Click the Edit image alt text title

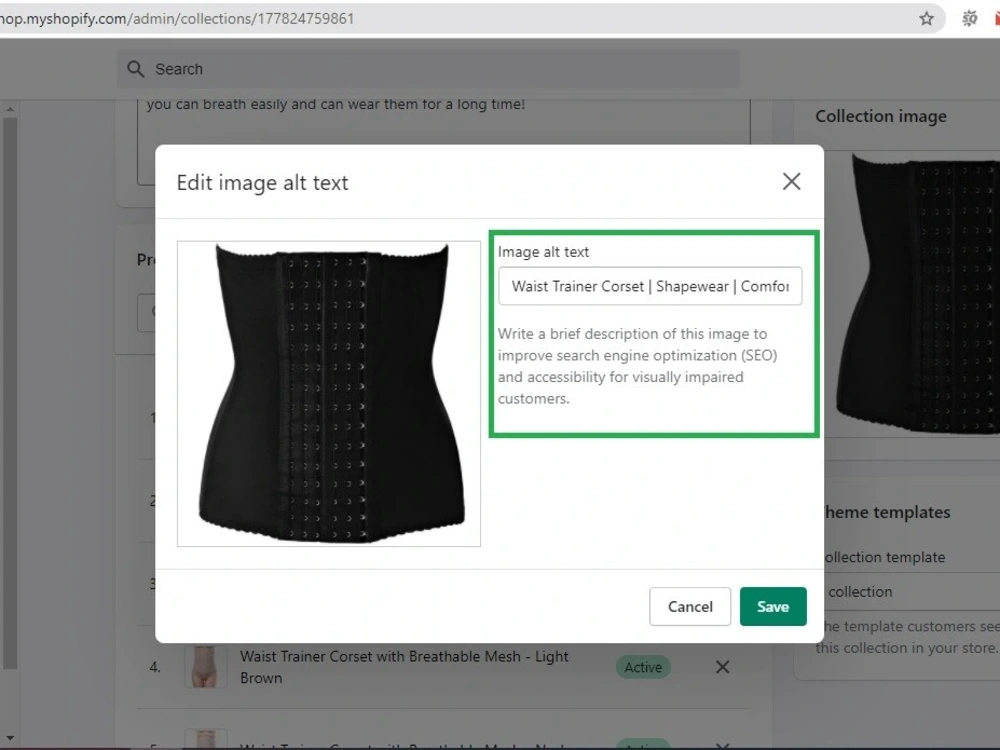click(262, 183)
